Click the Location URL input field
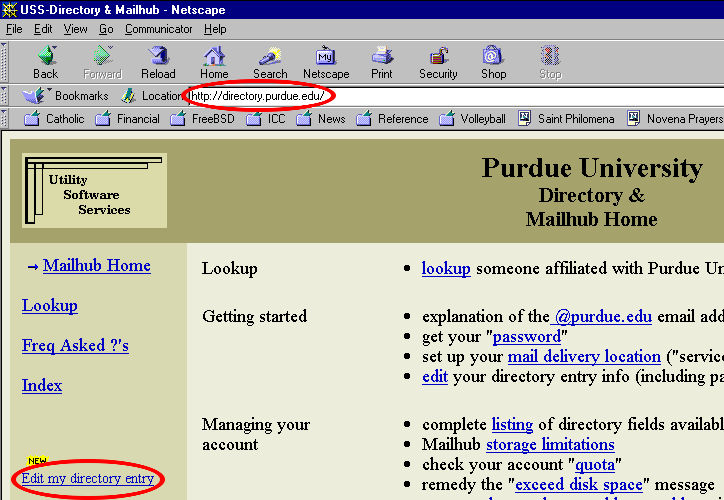The width and height of the screenshot is (724, 500). coord(456,96)
